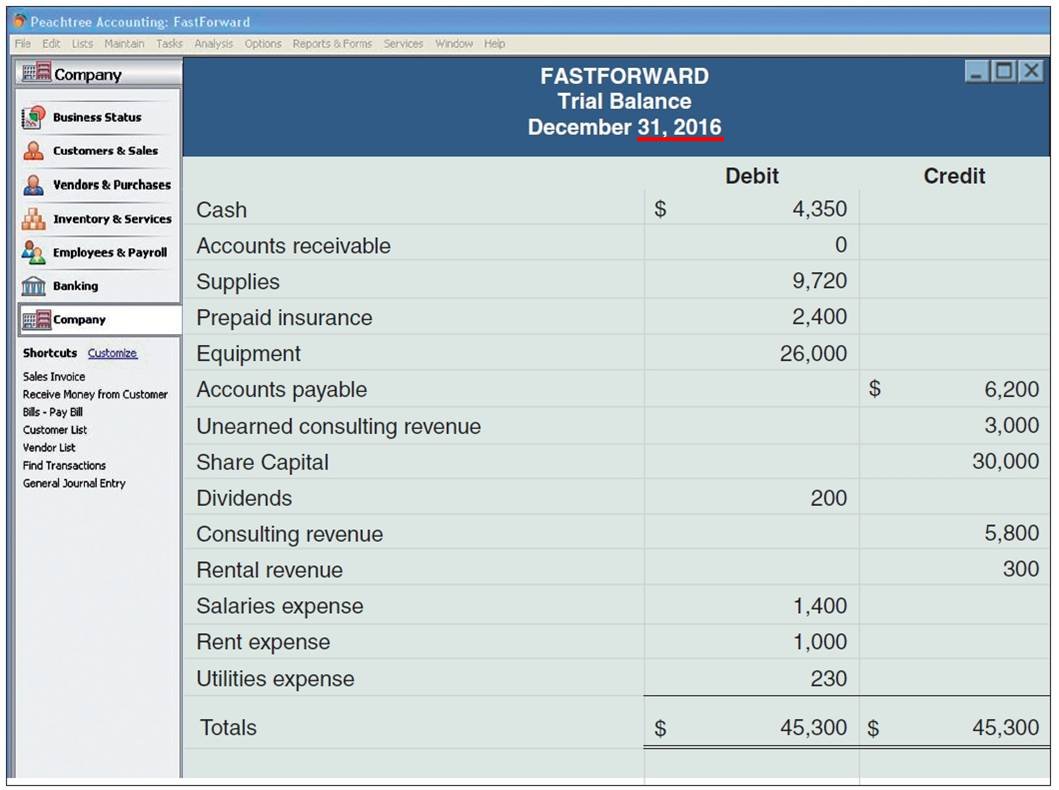Select the Consulting revenue row label
1059x790 pixels.
coord(290,534)
